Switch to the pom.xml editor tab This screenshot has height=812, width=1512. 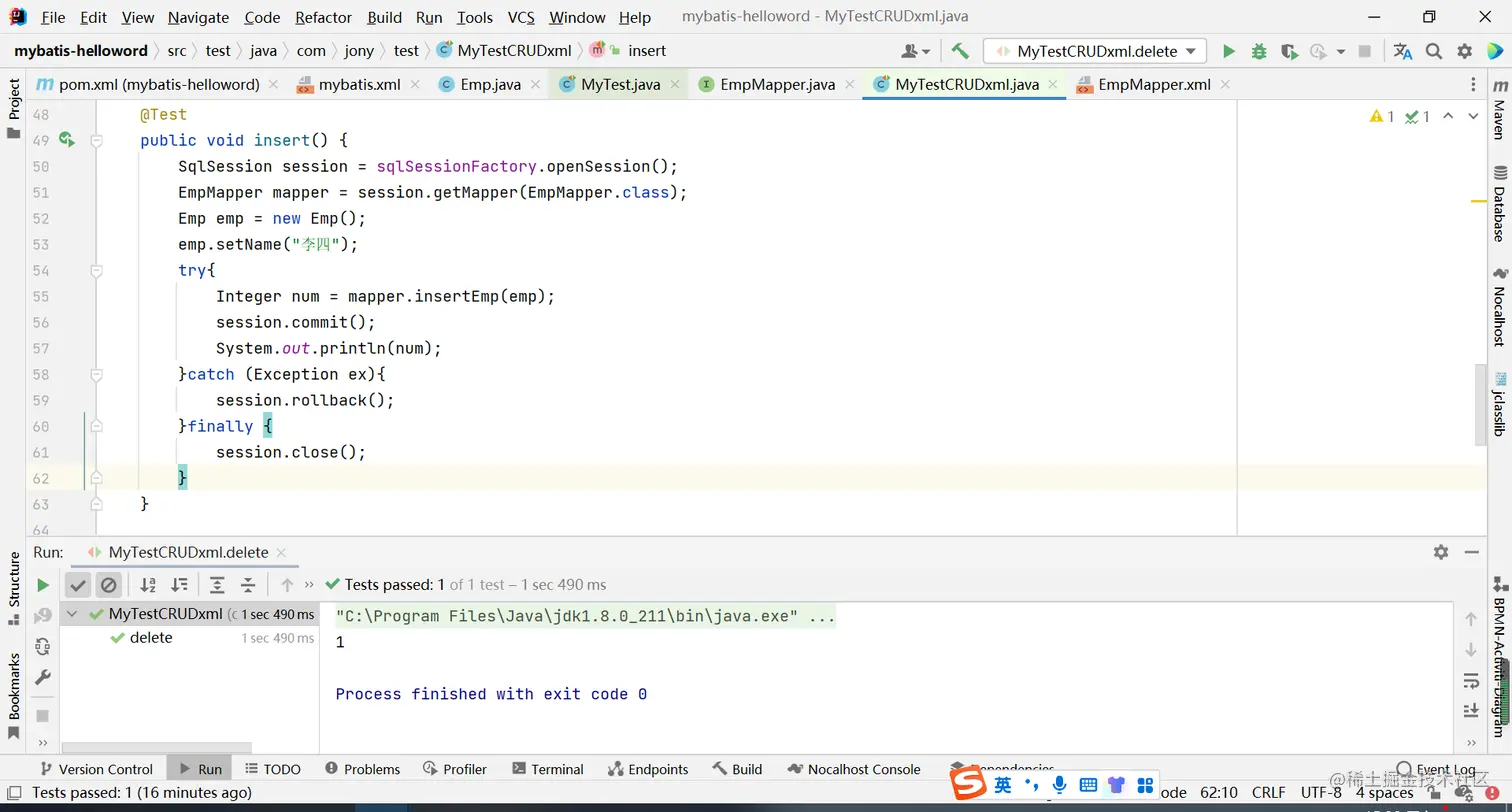tap(158, 85)
